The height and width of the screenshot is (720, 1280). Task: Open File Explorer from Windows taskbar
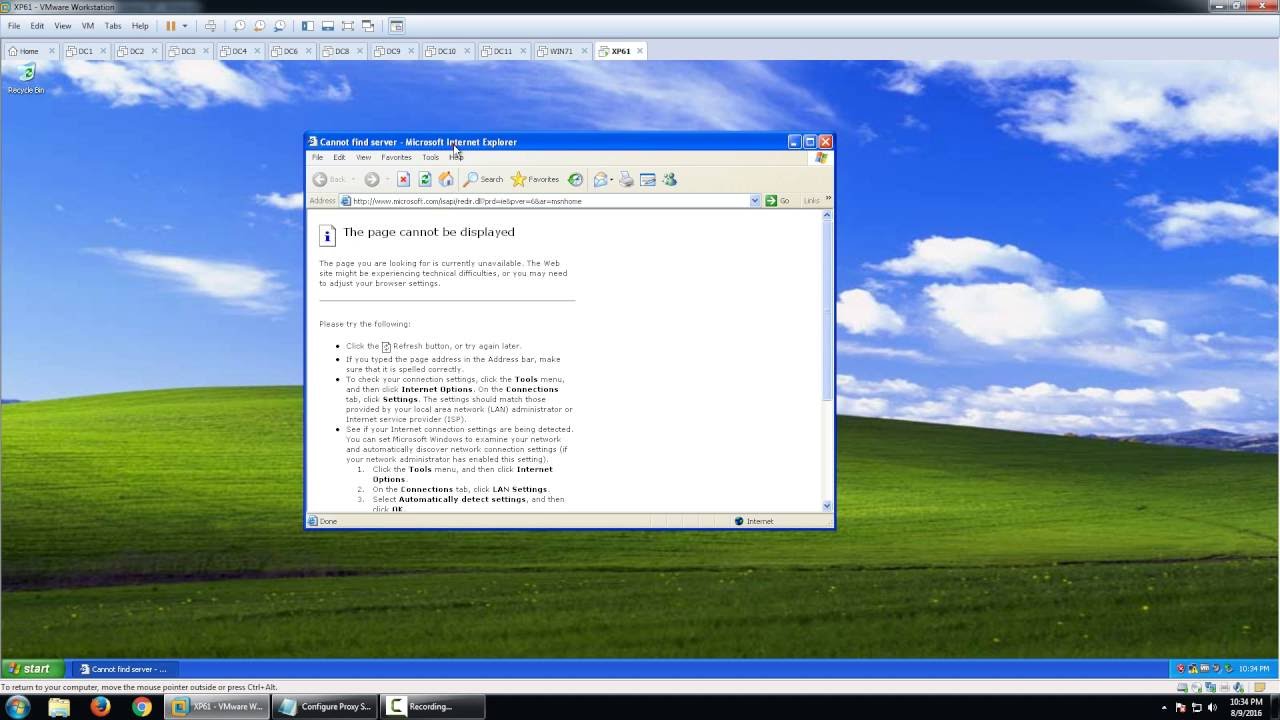tap(59, 706)
